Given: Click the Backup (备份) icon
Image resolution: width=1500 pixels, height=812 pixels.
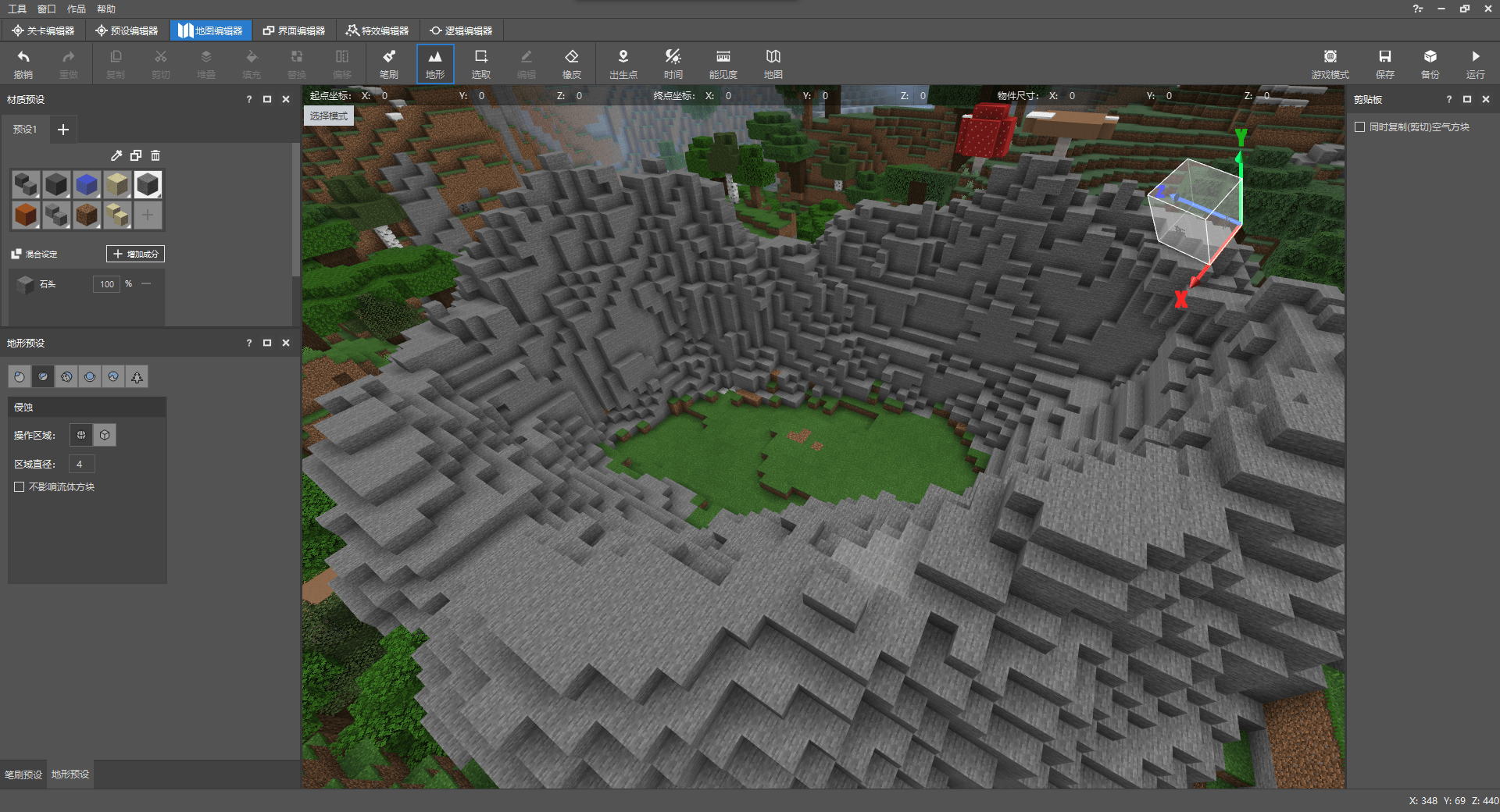Looking at the screenshot, I should 1430,63.
